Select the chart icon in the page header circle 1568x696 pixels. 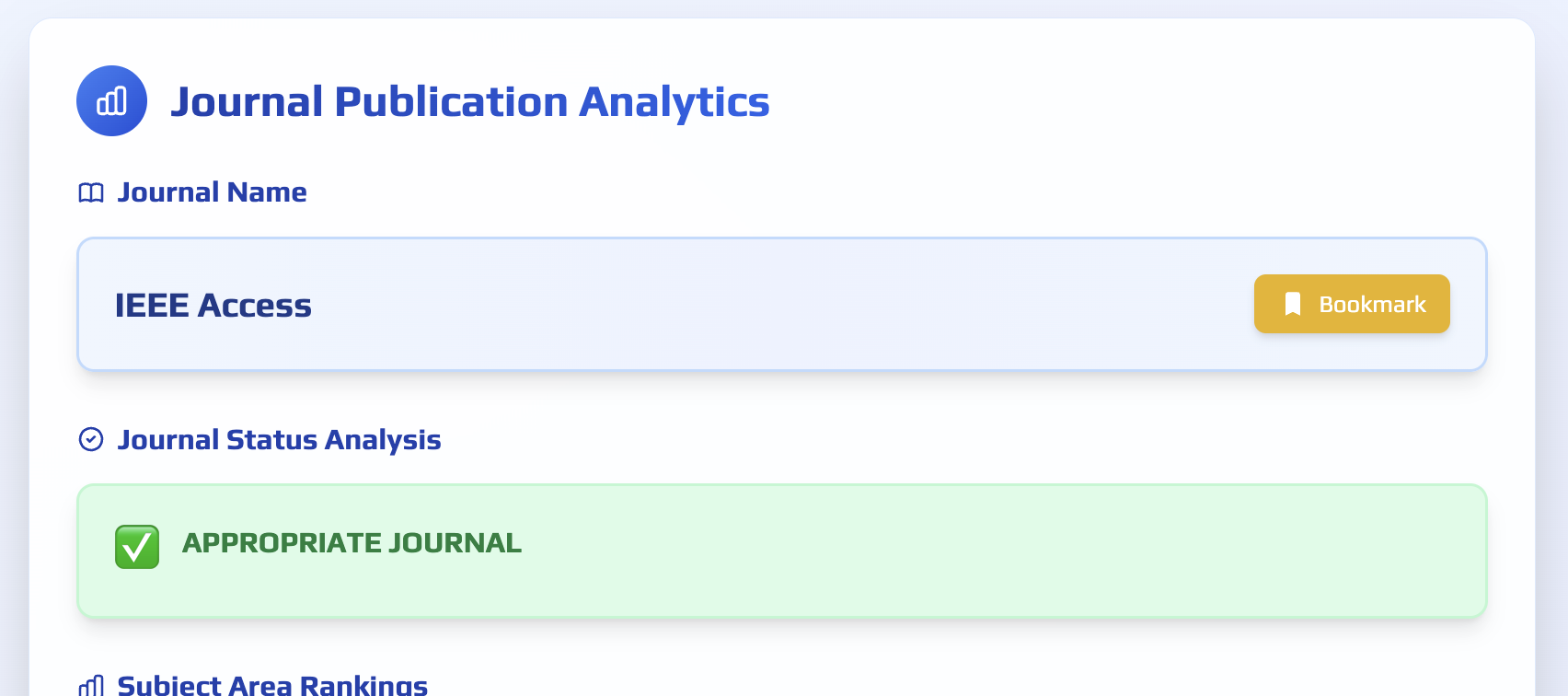point(111,101)
